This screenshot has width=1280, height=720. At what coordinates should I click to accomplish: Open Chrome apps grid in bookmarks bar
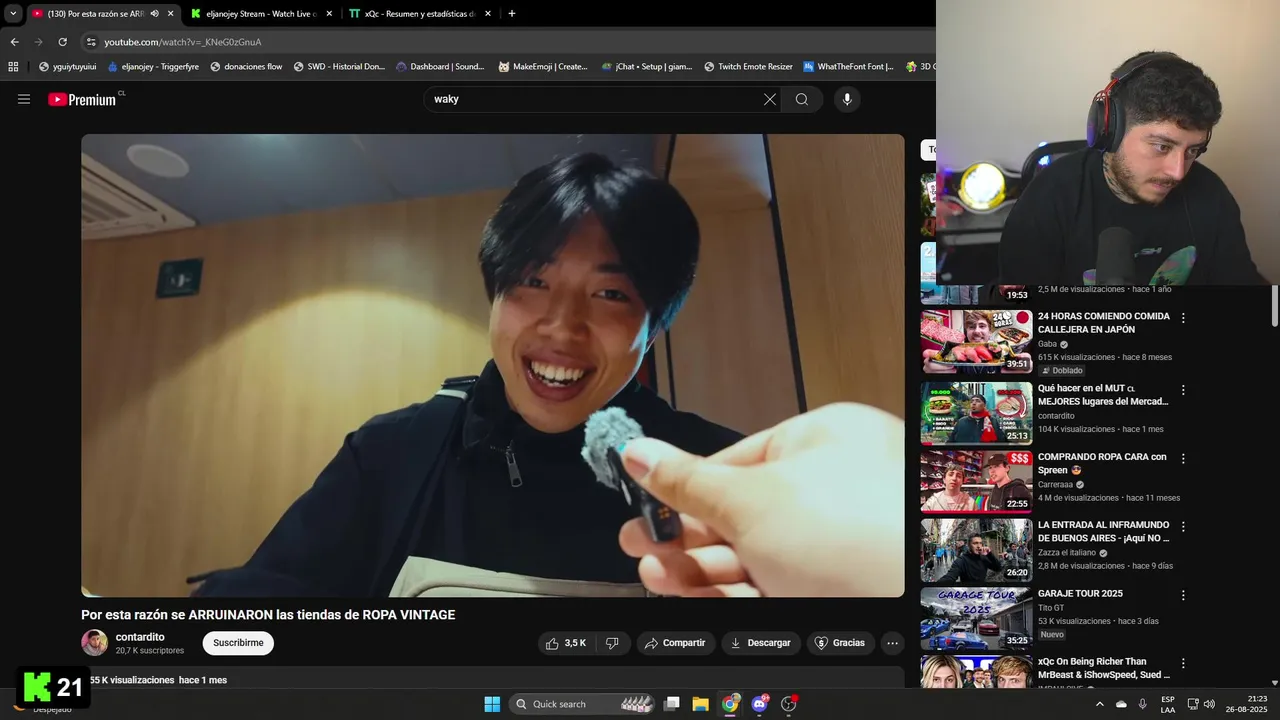click(x=13, y=67)
